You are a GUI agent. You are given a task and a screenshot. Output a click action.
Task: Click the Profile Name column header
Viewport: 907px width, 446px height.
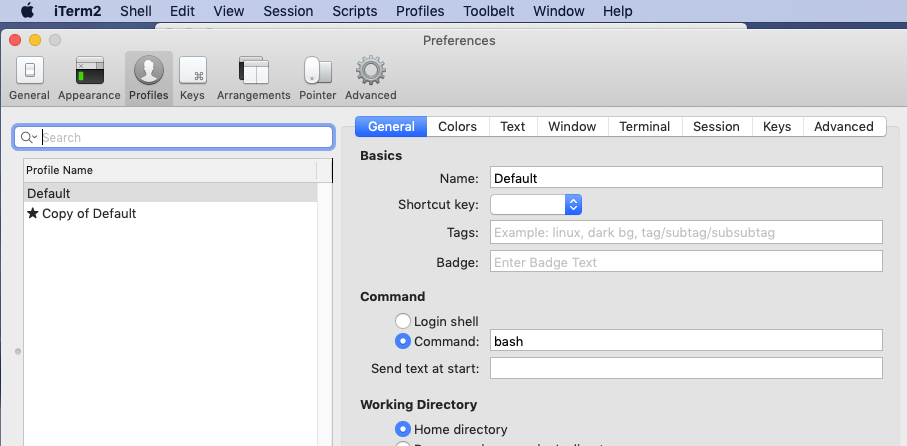coord(171,170)
